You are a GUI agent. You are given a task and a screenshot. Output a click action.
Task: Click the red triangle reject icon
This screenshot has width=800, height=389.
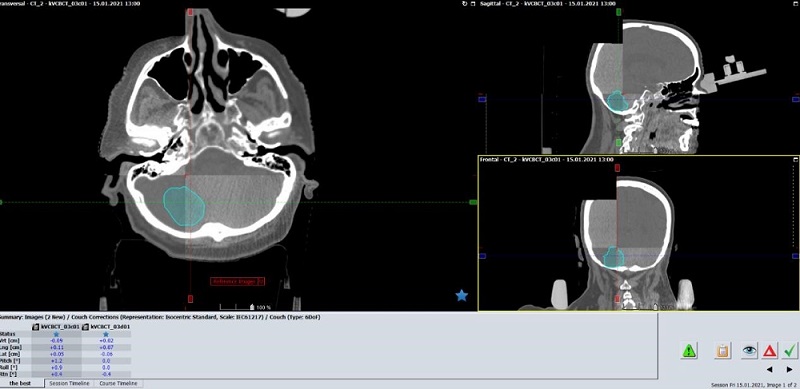769,351
